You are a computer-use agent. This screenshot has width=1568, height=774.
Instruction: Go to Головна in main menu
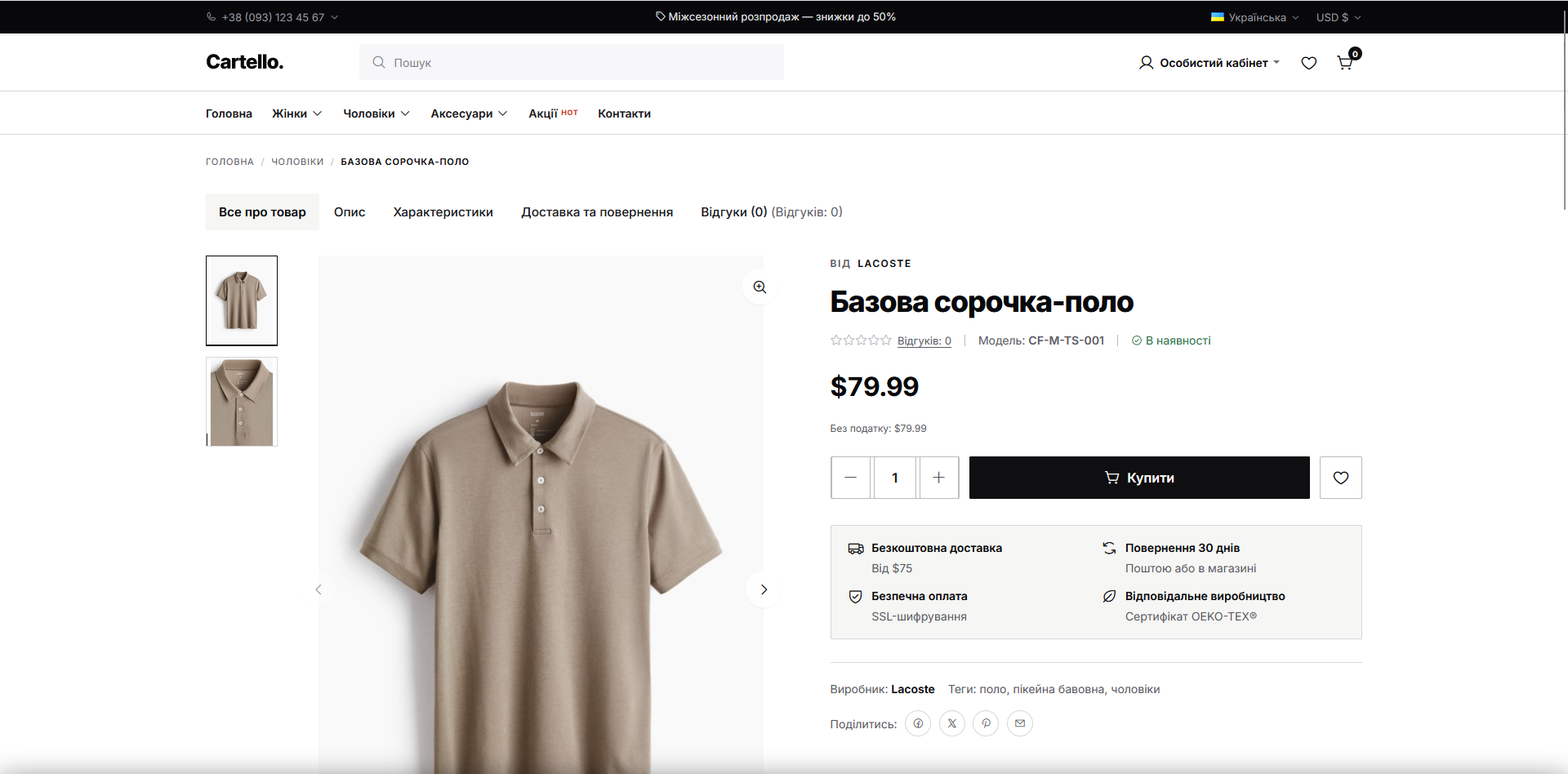pyautogui.click(x=229, y=113)
